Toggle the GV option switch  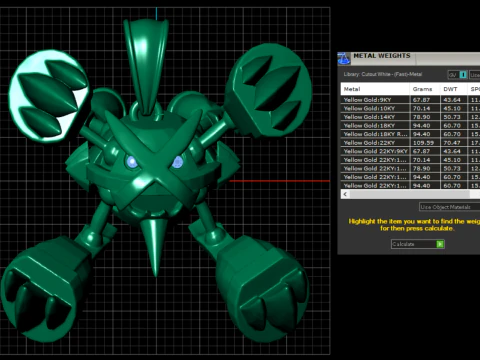[x=463, y=75]
